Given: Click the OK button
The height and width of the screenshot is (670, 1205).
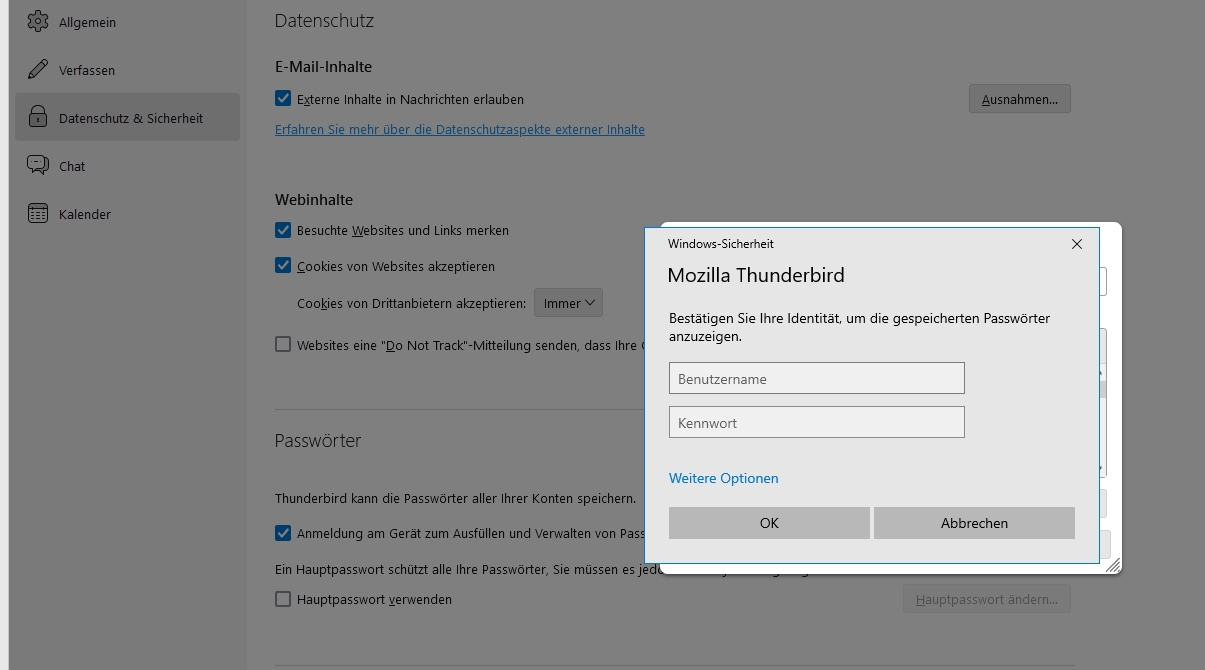Looking at the screenshot, I should click(769, 523).
